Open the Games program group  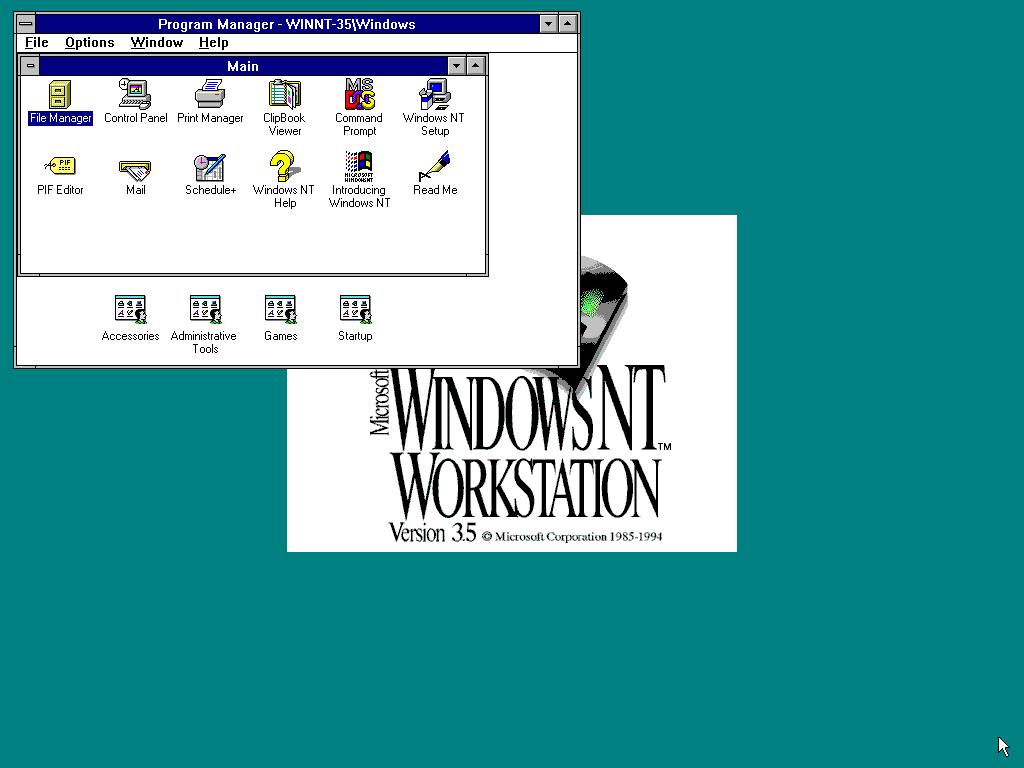point(280,307)
